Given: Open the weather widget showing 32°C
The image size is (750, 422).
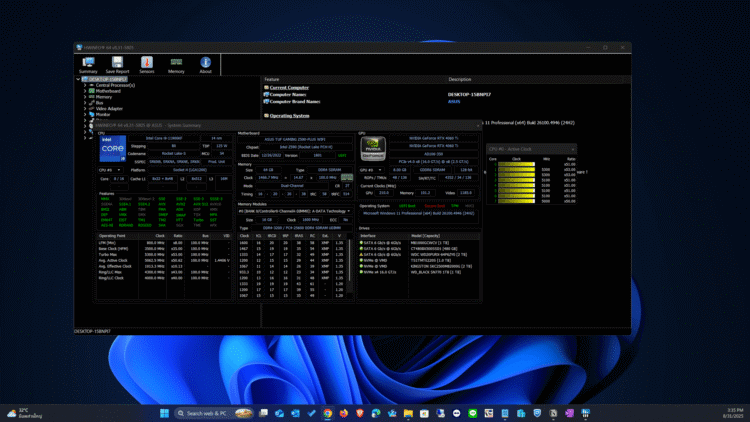Looking at the screenshot, I should tap(24, 413).
